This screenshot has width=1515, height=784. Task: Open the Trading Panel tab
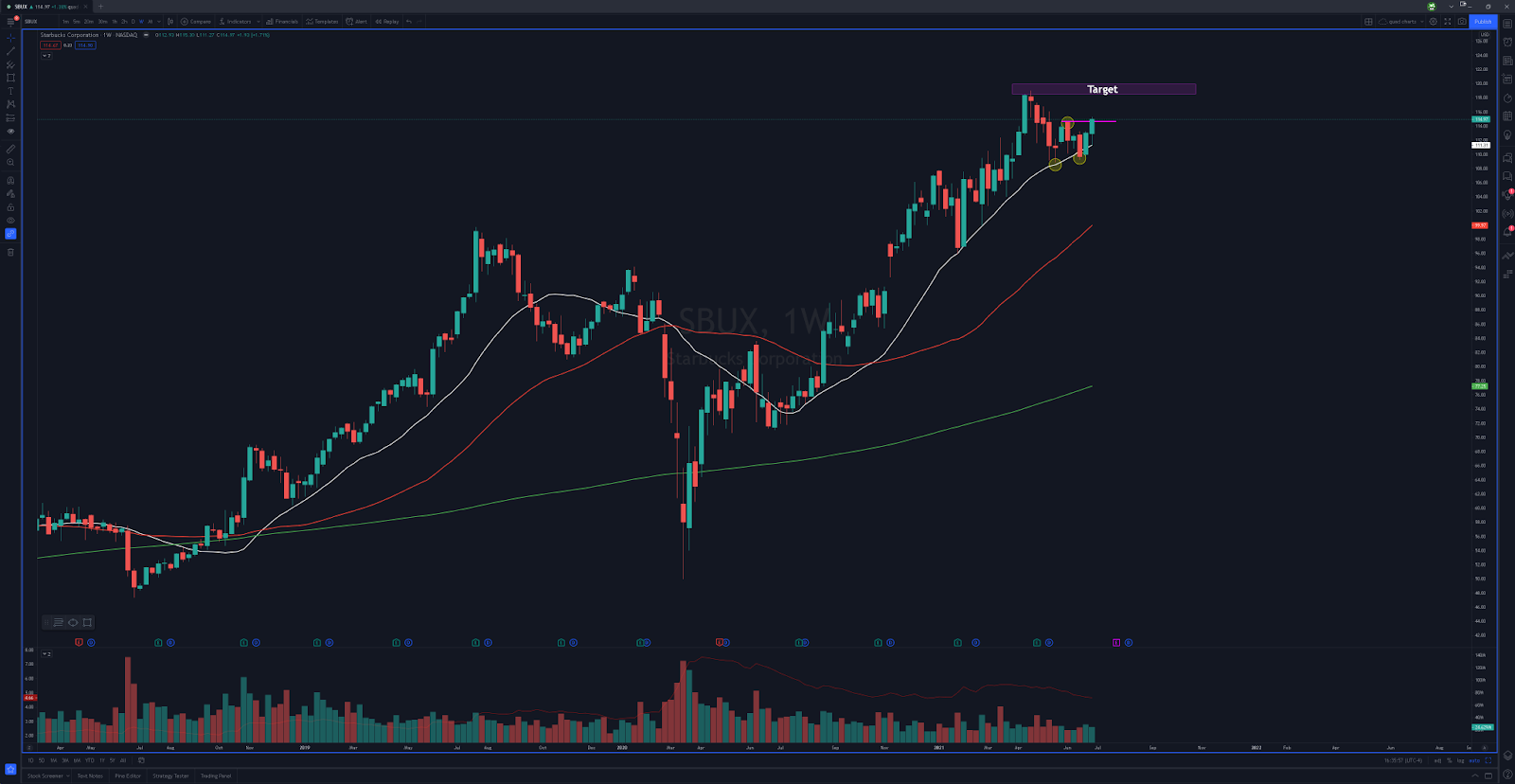tap(216, 775)
